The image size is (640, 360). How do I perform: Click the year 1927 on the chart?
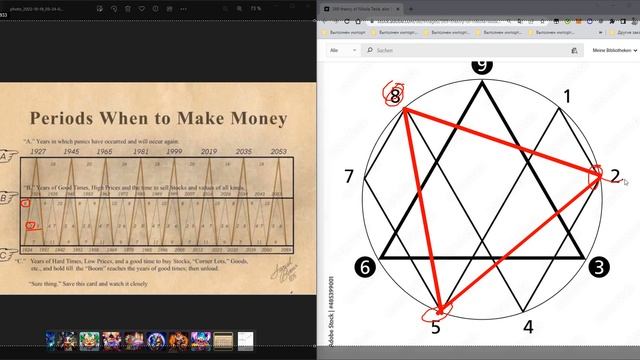[38, 151]
